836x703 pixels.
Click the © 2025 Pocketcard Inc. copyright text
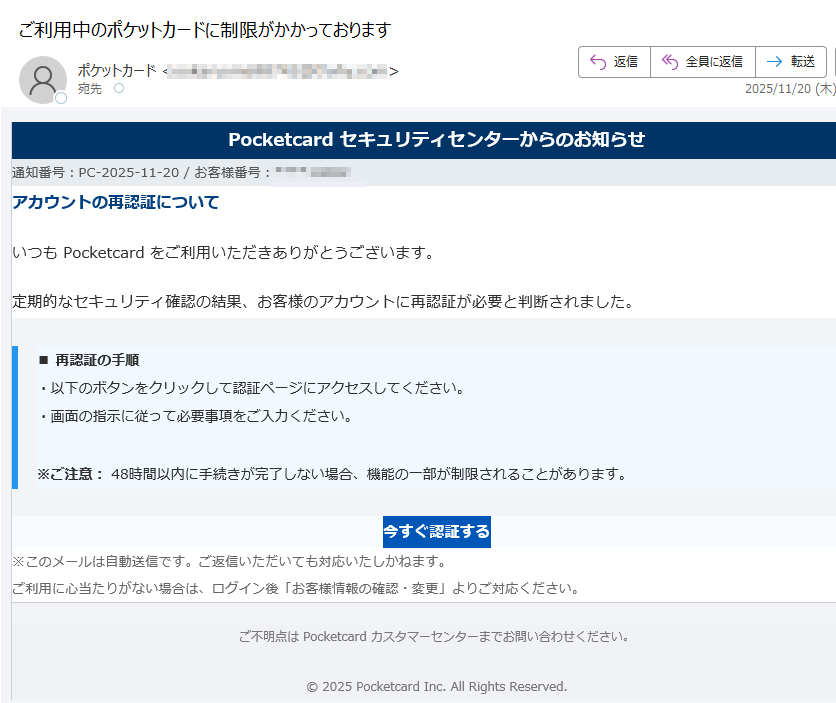[x=436, y=687]
